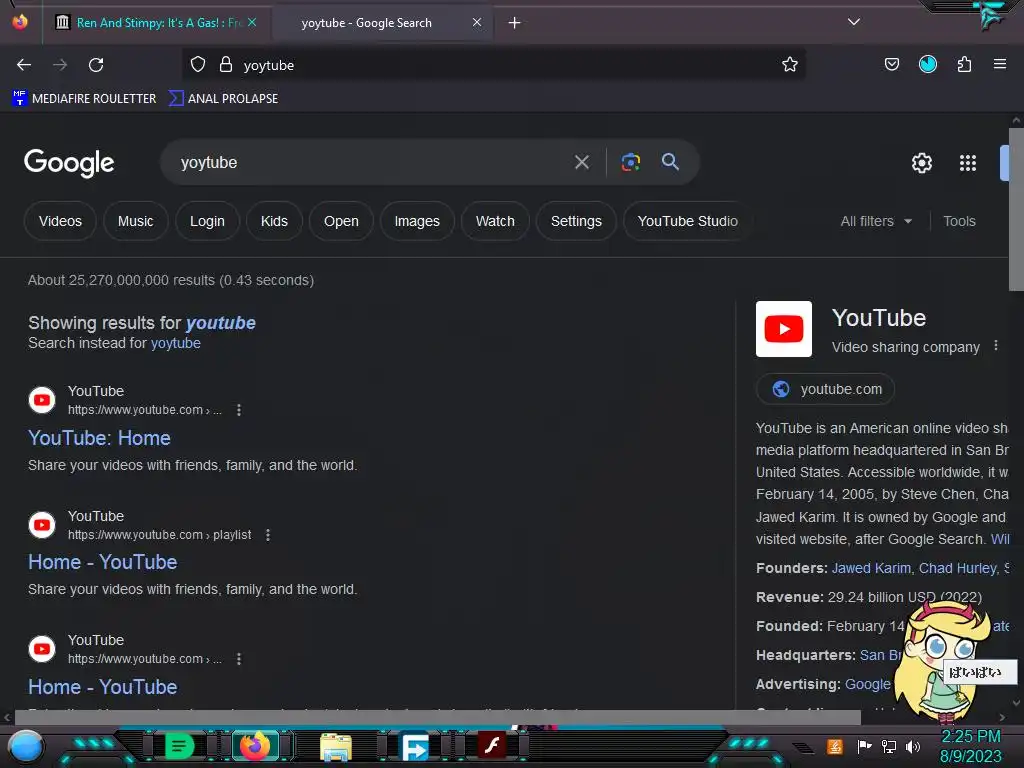View site security padlock info

click(225, 64)
